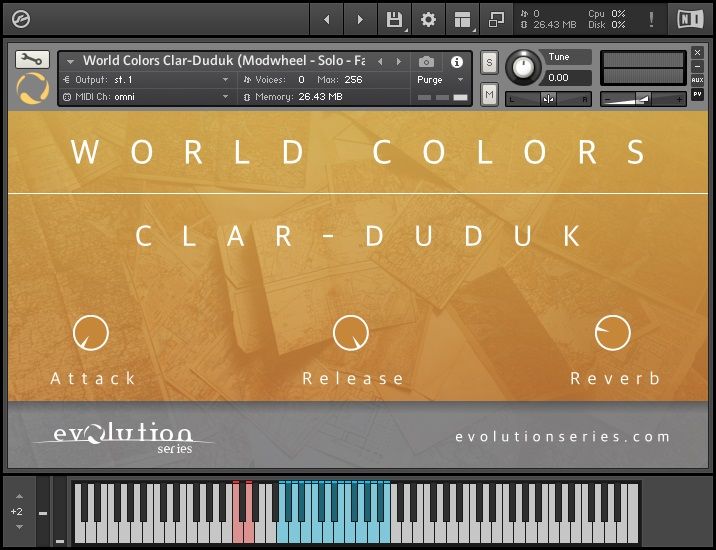This screenshot has width=716, height=550.
Task: Minimize instrument header with minus button
Action: pos(697,67)
